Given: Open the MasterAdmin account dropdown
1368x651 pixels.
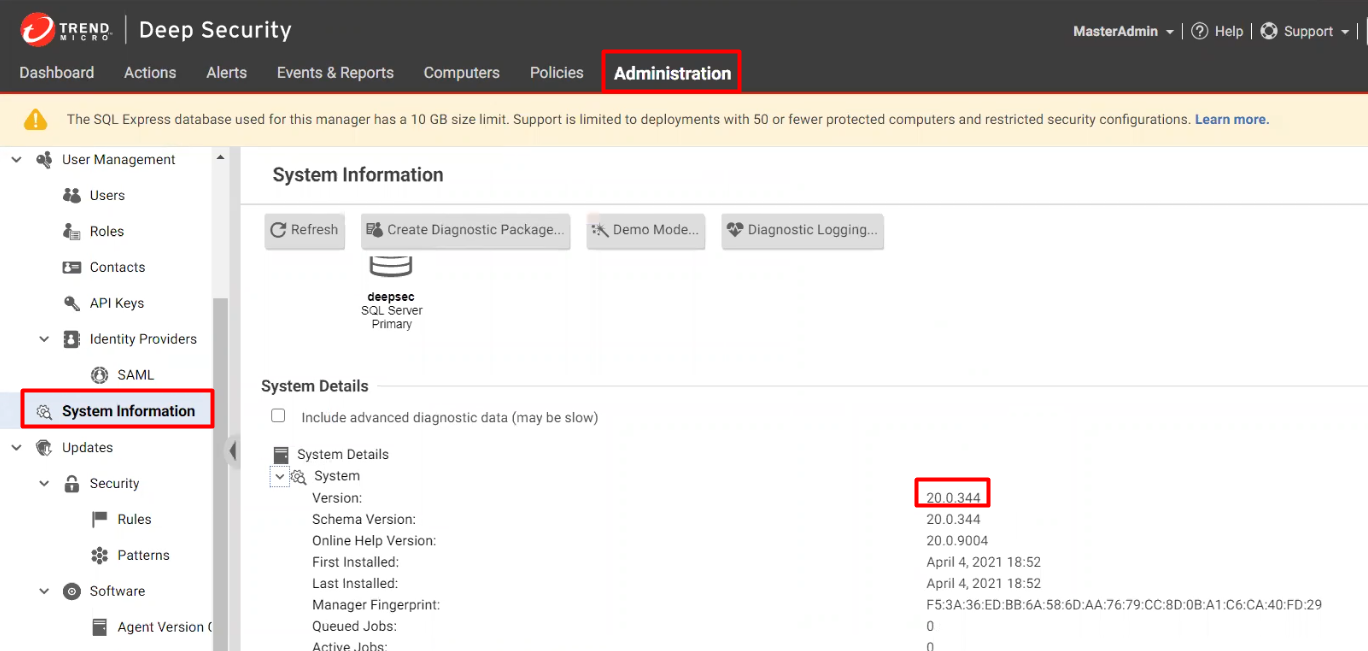Looking at the screenshot, I should pyautogui.click(x=1123, y=31).
